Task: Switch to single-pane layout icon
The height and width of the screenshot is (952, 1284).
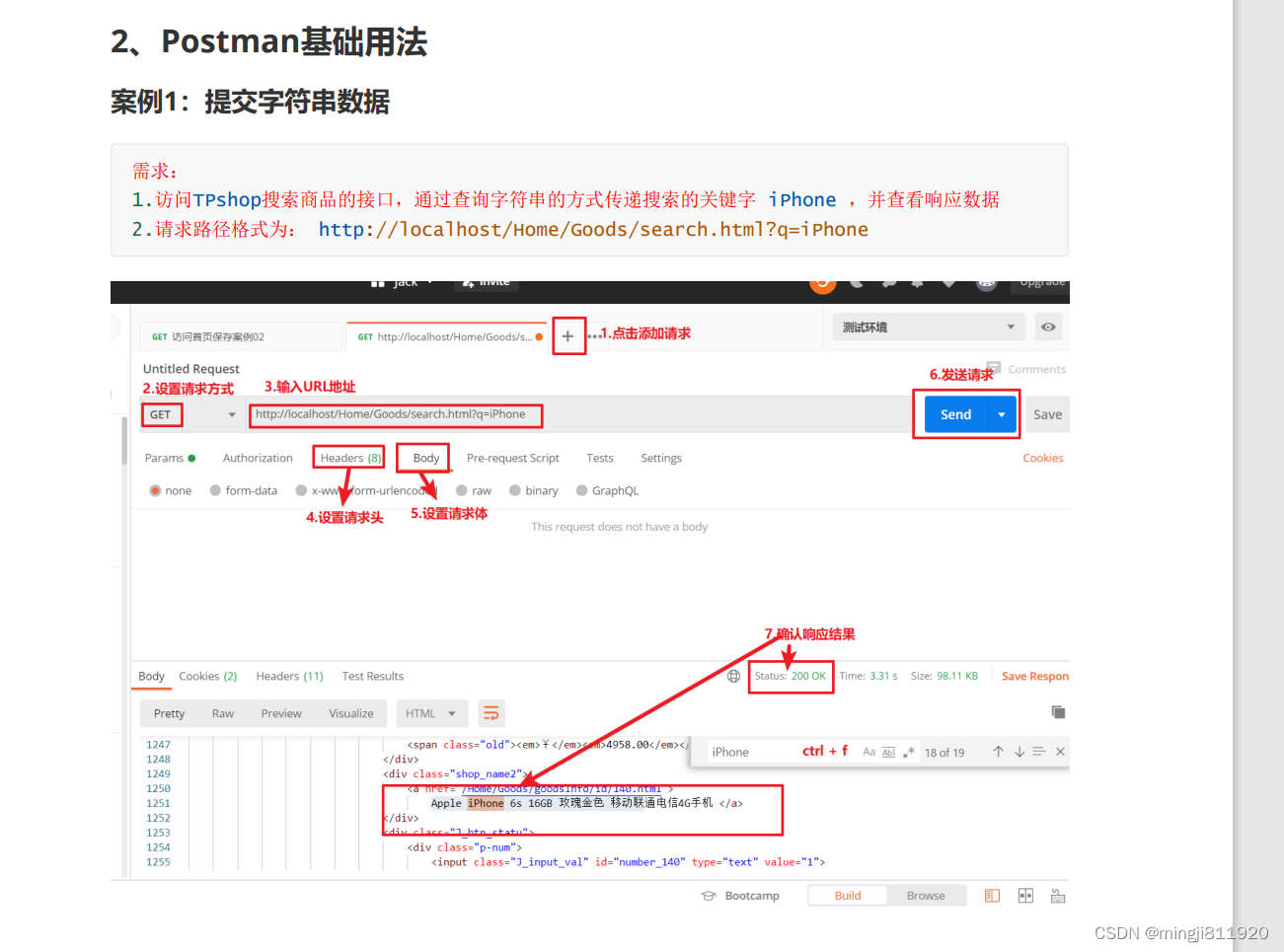Action: pos(992,896)
